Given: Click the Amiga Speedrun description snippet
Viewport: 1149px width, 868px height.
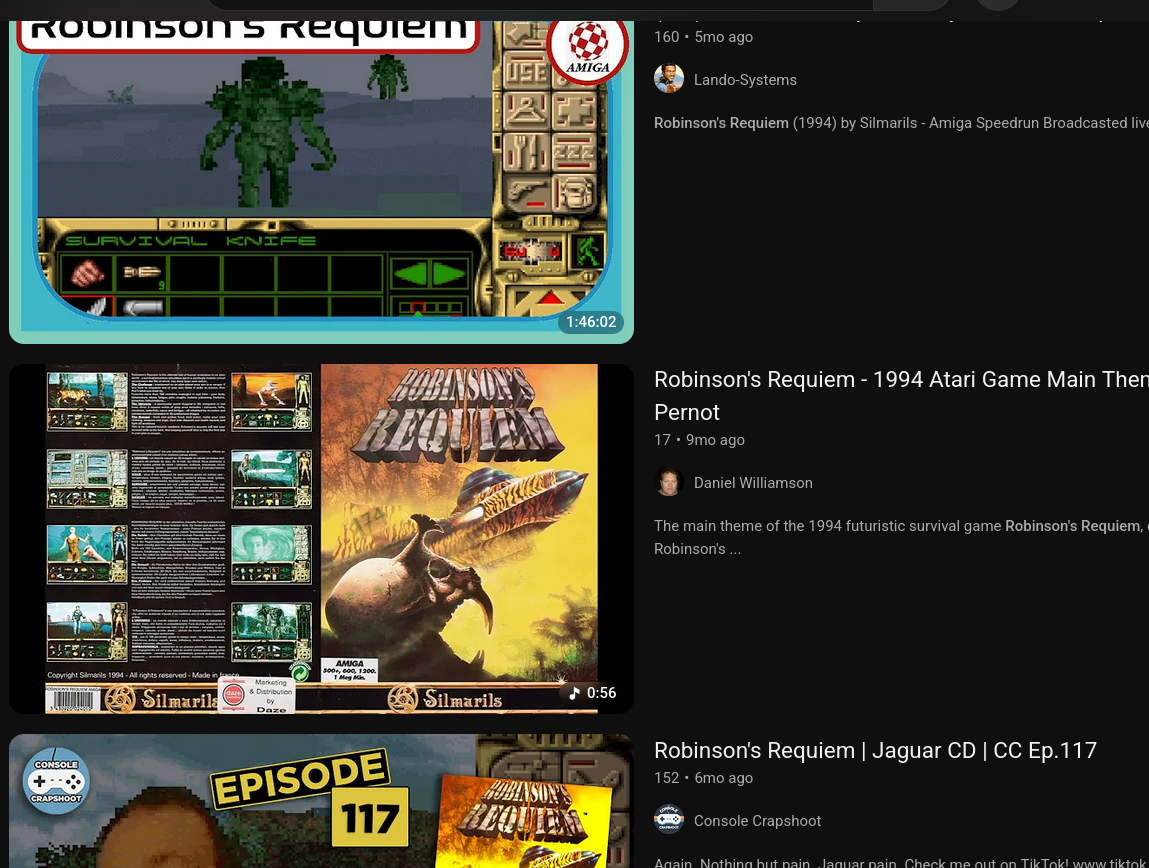Looking at the screenshot, I should coord(901,123).
